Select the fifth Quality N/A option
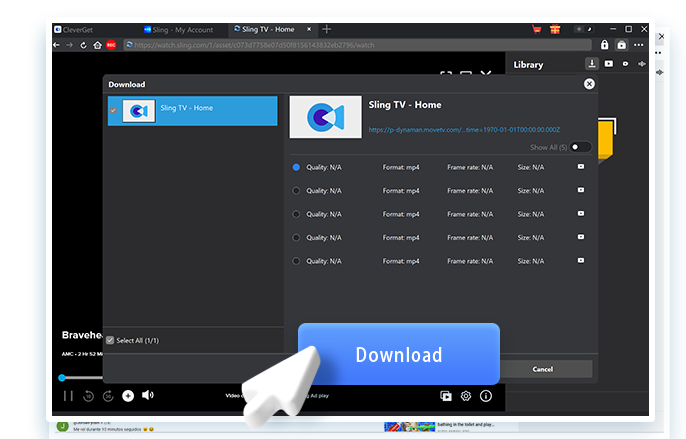 click(x=296, y=261)
